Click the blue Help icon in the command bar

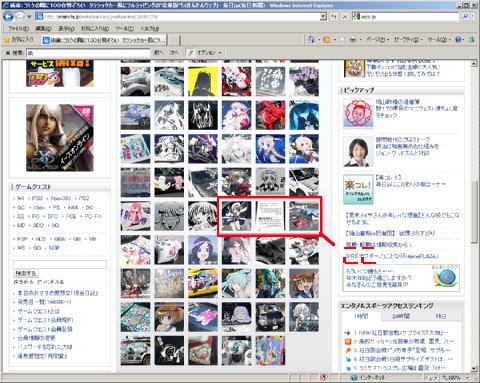coord(458,40)
